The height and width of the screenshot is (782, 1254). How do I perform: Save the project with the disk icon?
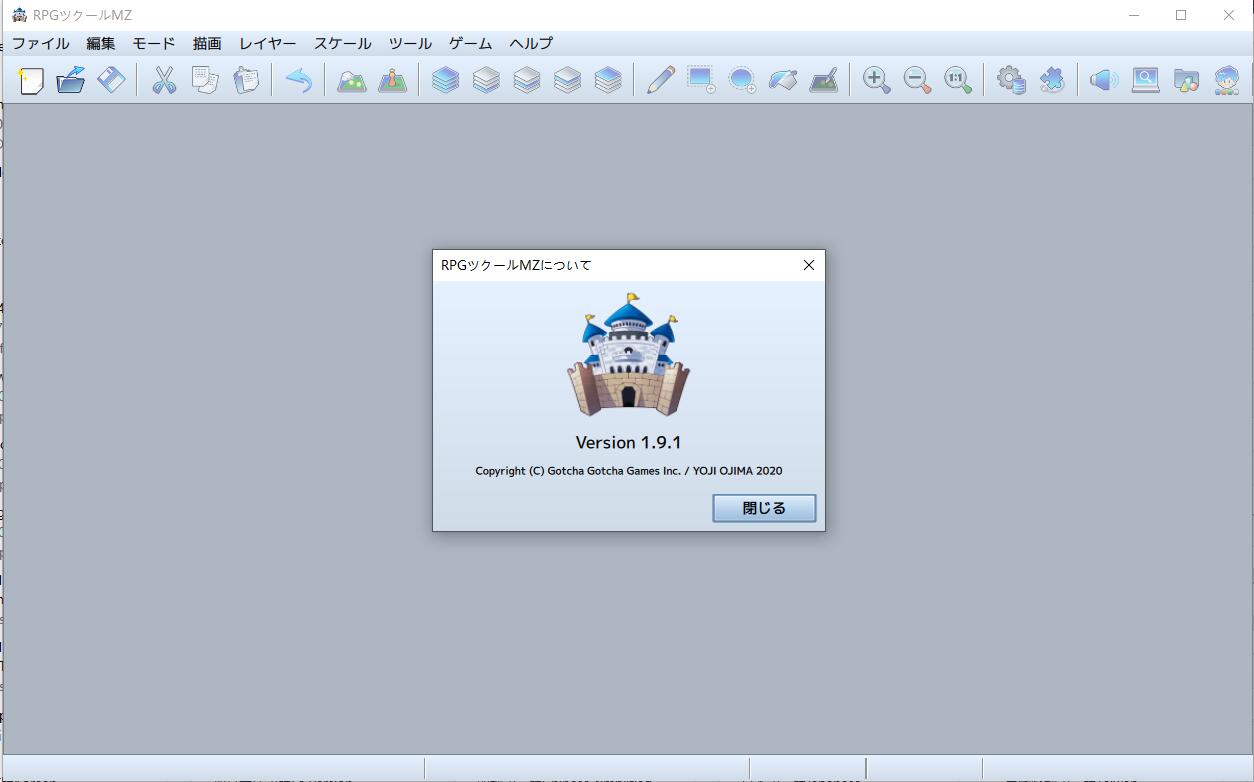point(111,80)
